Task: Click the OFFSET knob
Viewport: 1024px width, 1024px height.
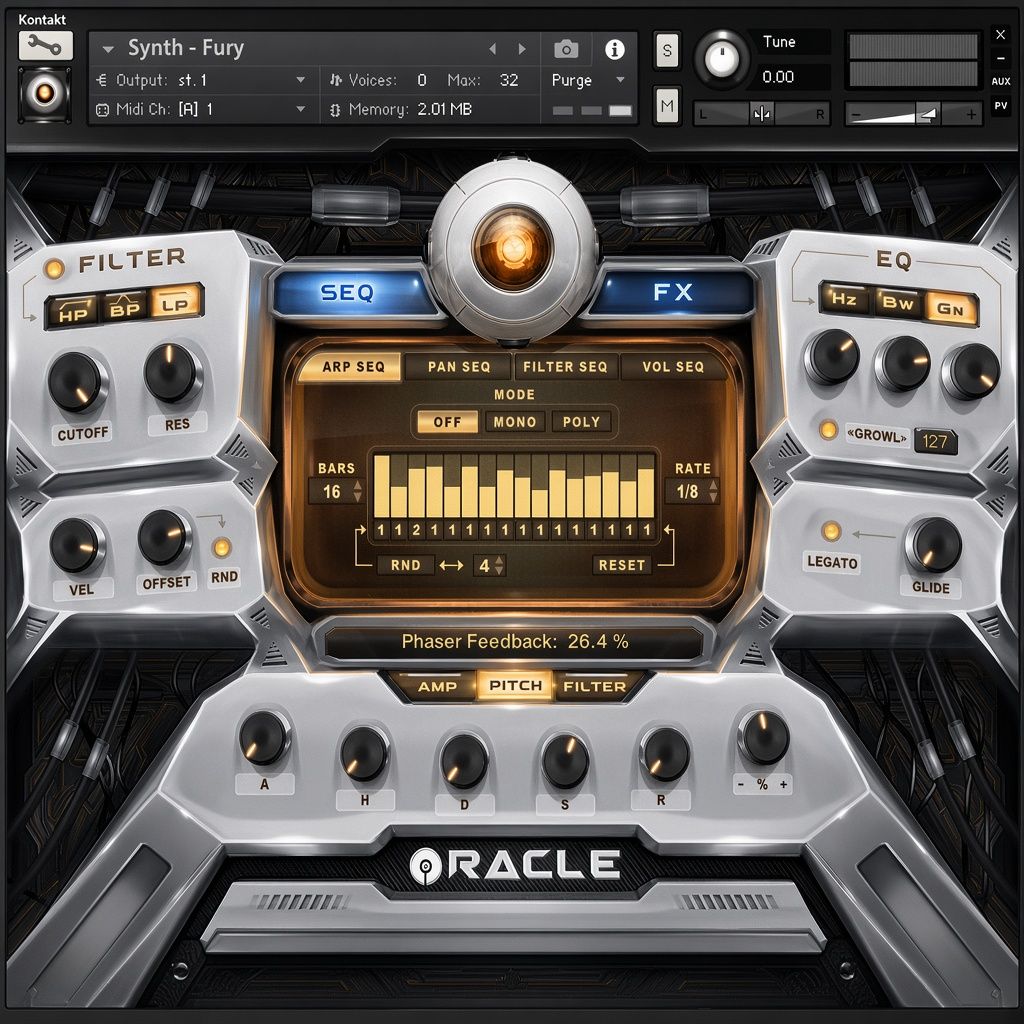Action: pos(163,537)
